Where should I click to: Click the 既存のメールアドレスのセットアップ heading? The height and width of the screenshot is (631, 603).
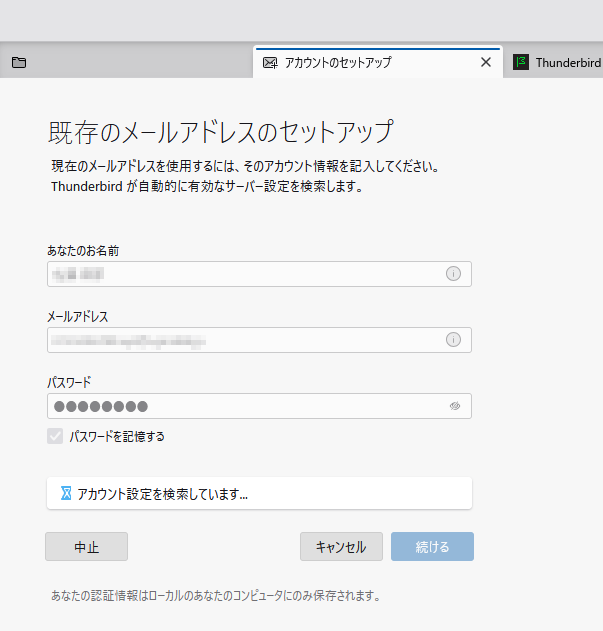pos(220,132)
